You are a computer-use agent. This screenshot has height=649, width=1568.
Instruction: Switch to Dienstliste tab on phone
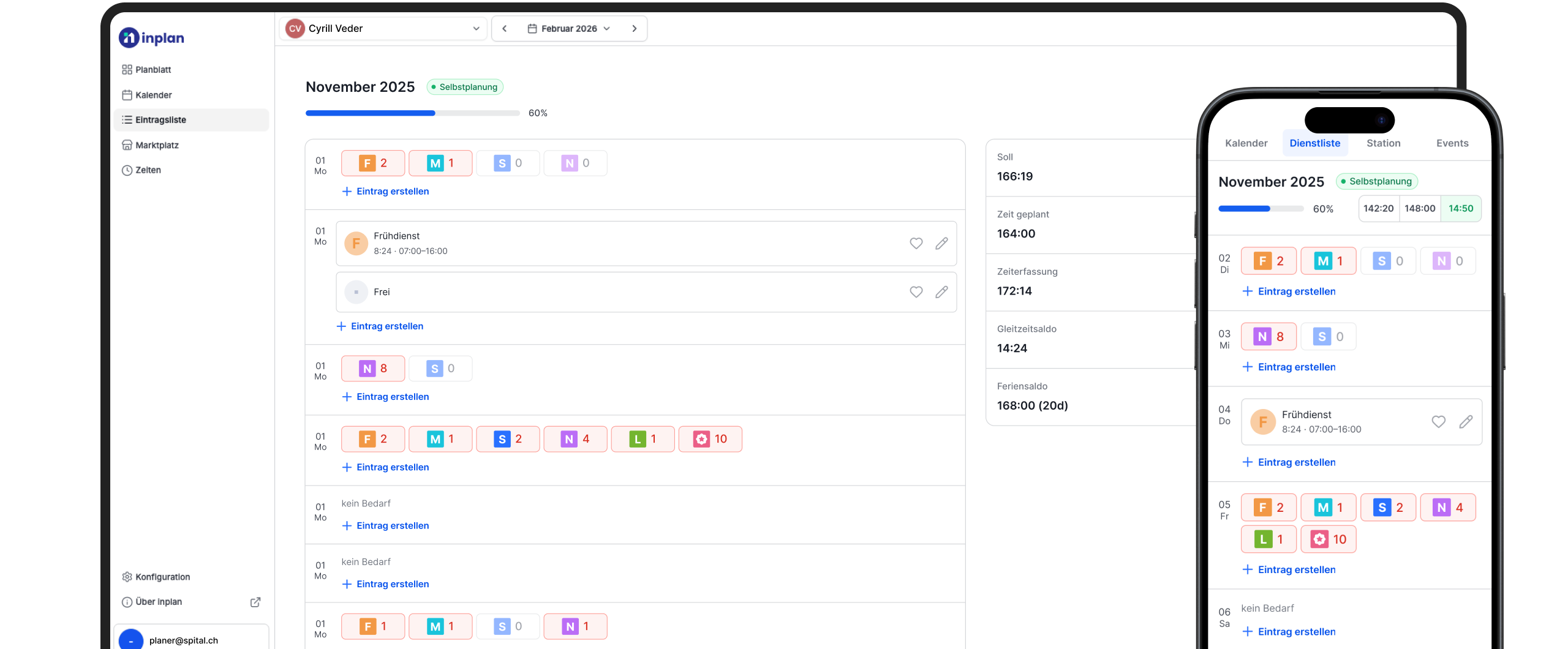1315,143
